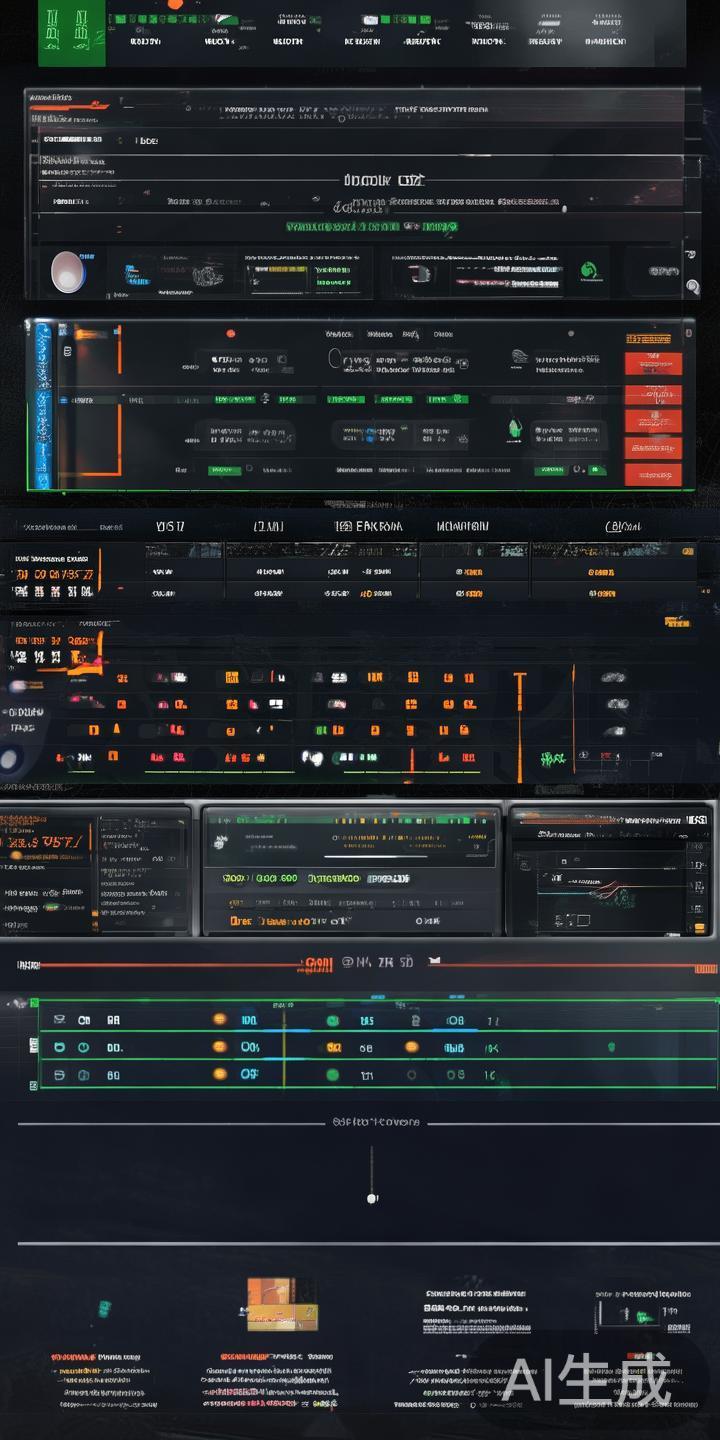Click the white handle of the vertical slider
The image size is (720, 1440).
tap(372, 1198)
